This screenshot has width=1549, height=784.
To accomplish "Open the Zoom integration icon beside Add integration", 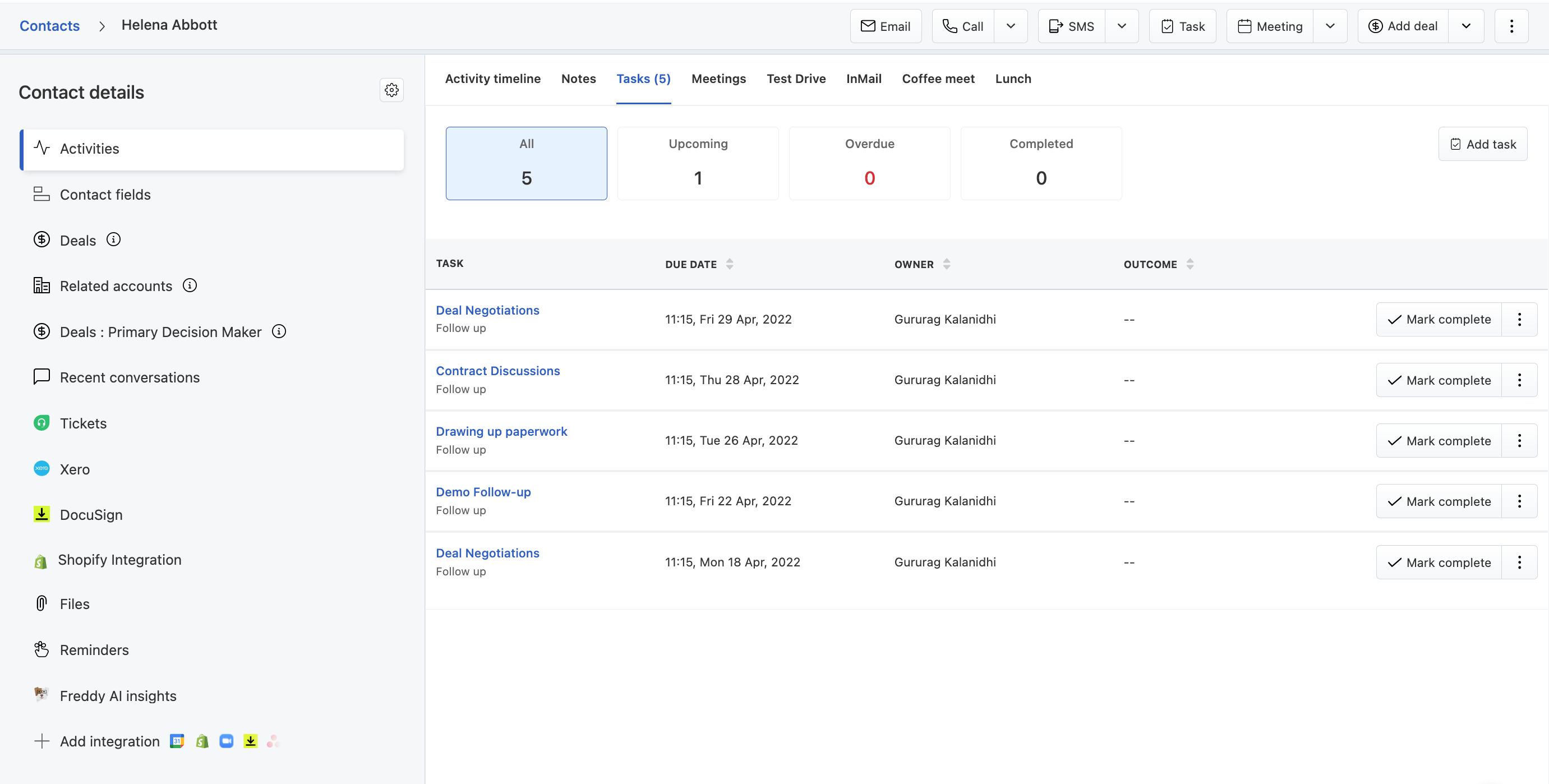I will (x=226, y=741).
